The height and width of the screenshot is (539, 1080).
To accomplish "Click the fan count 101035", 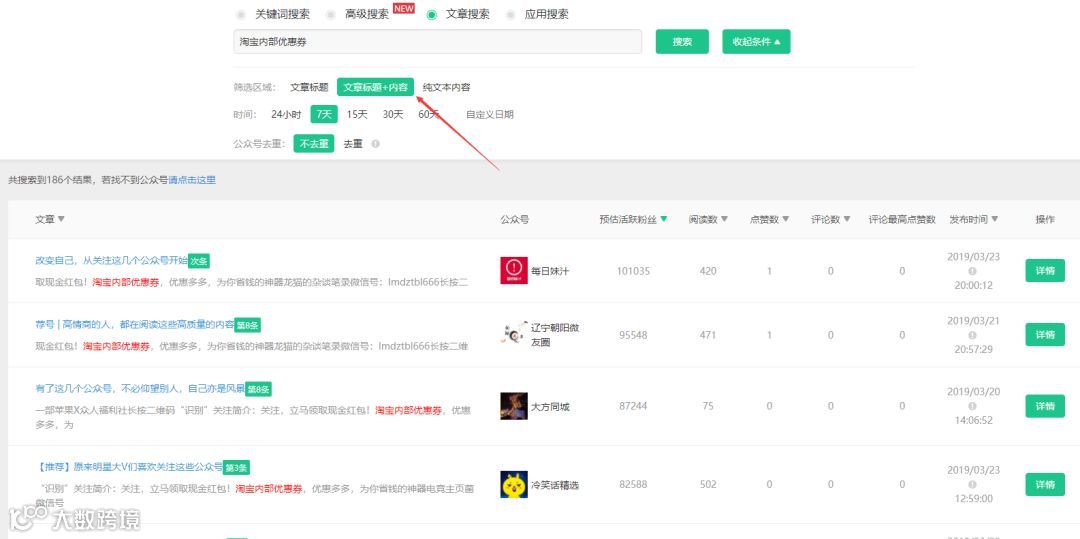I will pos(633,271).
